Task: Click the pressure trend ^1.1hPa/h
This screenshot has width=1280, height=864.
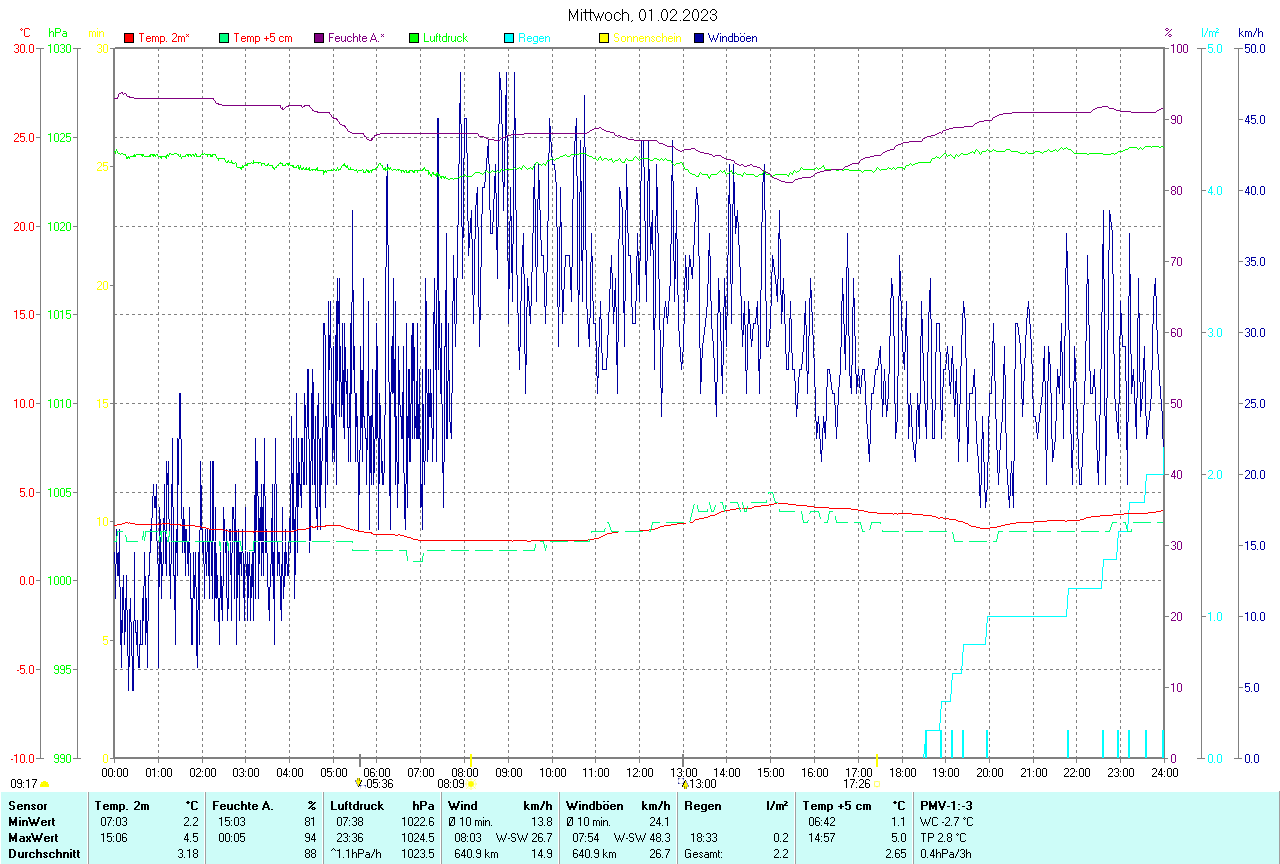Action: coord(356,854)
